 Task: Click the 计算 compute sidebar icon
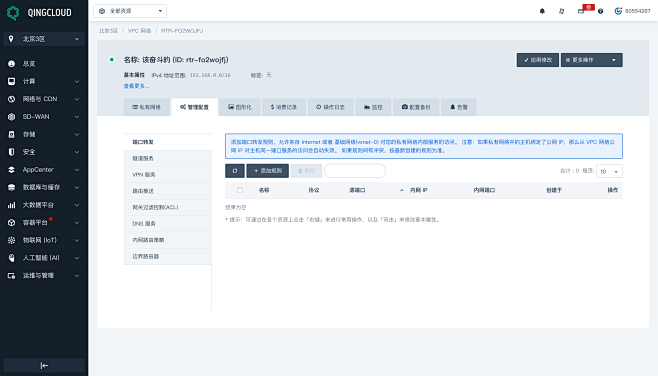click(x=11, y=81)
